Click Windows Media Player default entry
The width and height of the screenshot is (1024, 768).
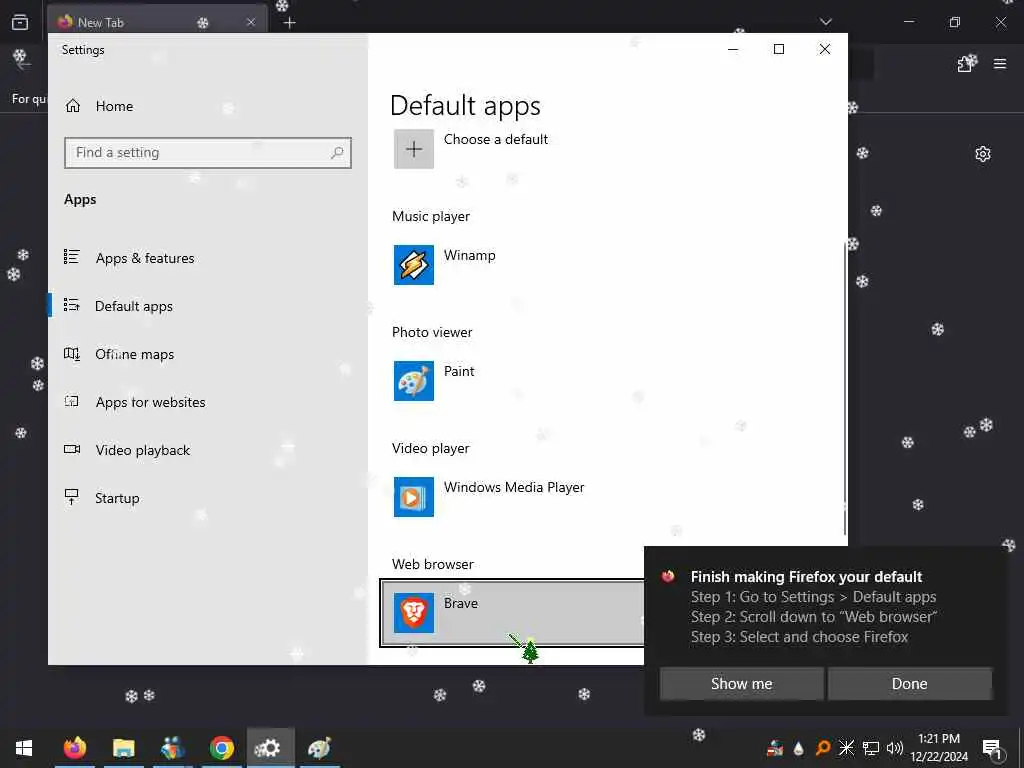click(514, 487)
